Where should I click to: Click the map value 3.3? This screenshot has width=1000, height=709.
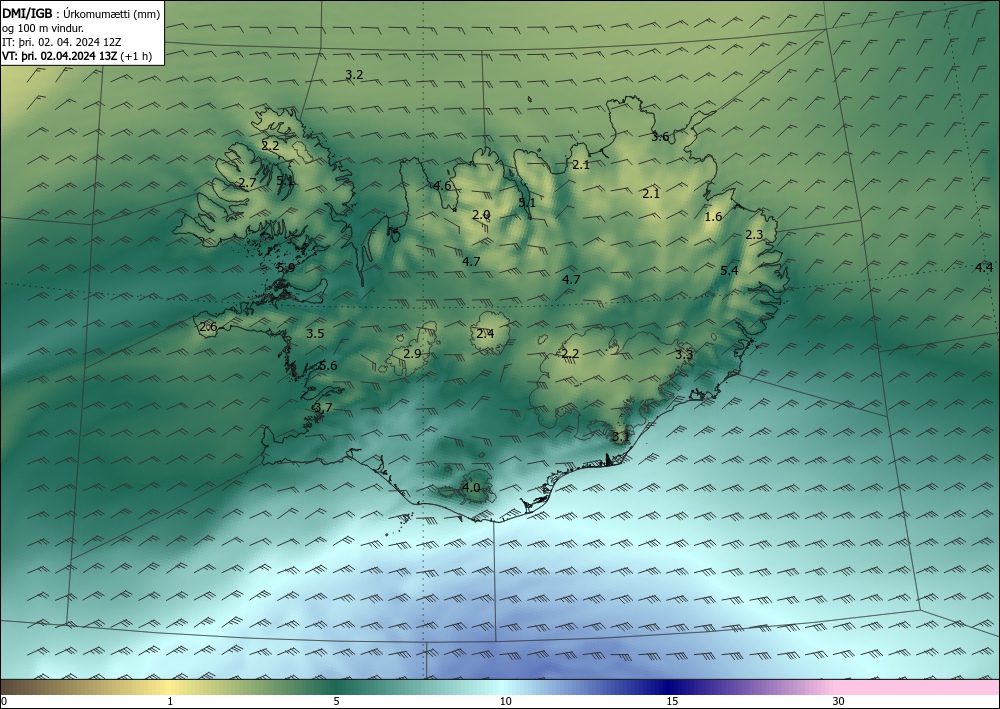click(x=684, y=354)
